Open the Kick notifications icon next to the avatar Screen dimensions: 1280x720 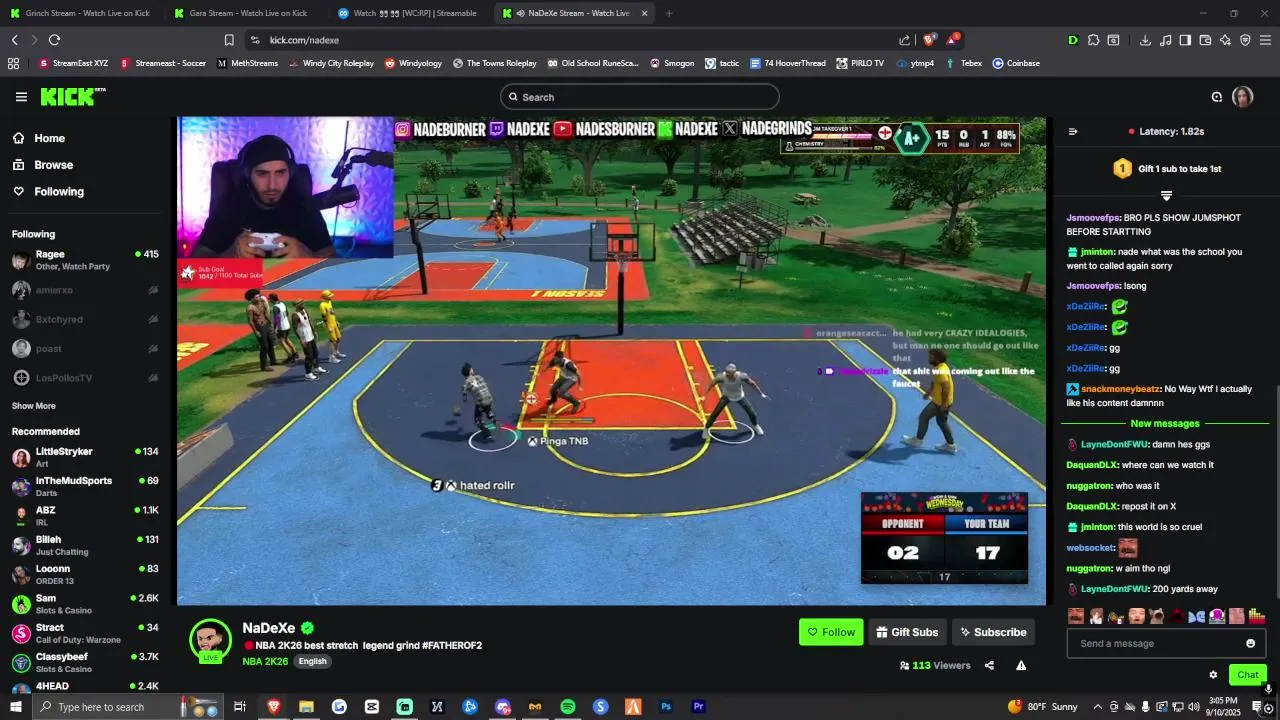1217,97
